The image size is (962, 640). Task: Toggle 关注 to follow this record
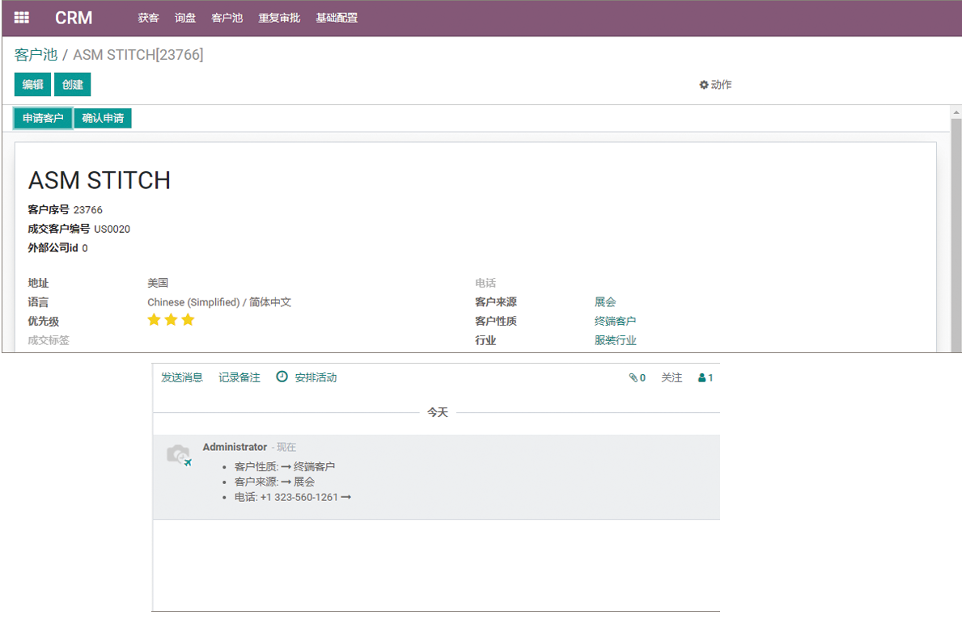671,378
